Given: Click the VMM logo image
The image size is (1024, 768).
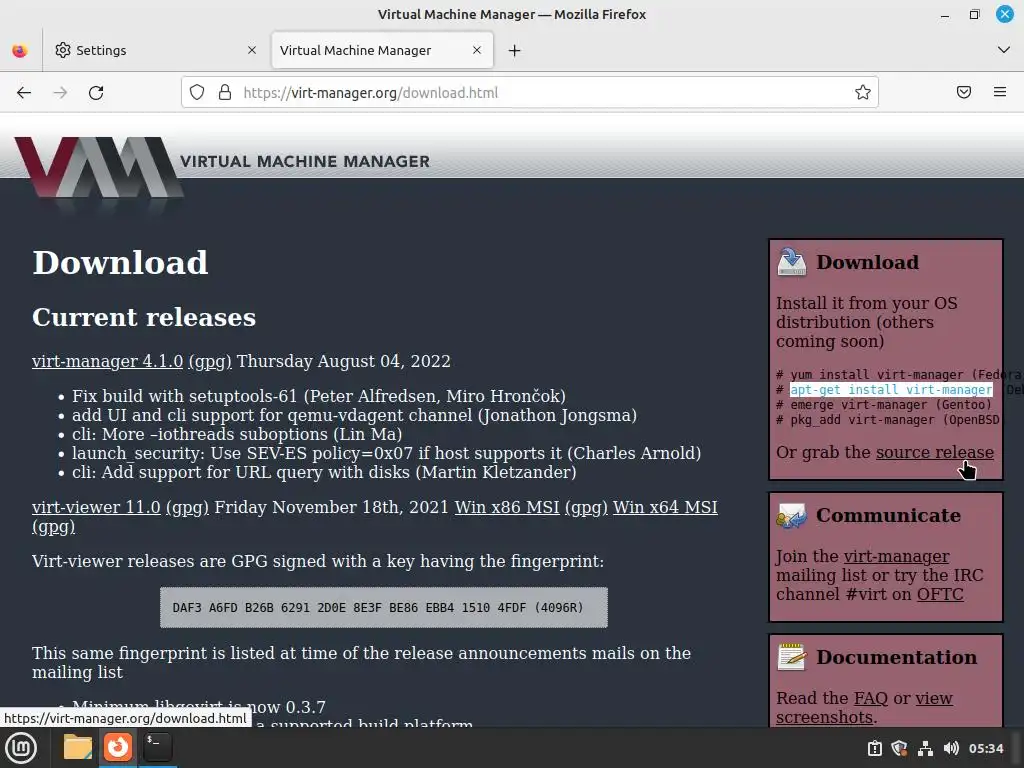Looking at the screenshot, I should (x=98, y=168).
